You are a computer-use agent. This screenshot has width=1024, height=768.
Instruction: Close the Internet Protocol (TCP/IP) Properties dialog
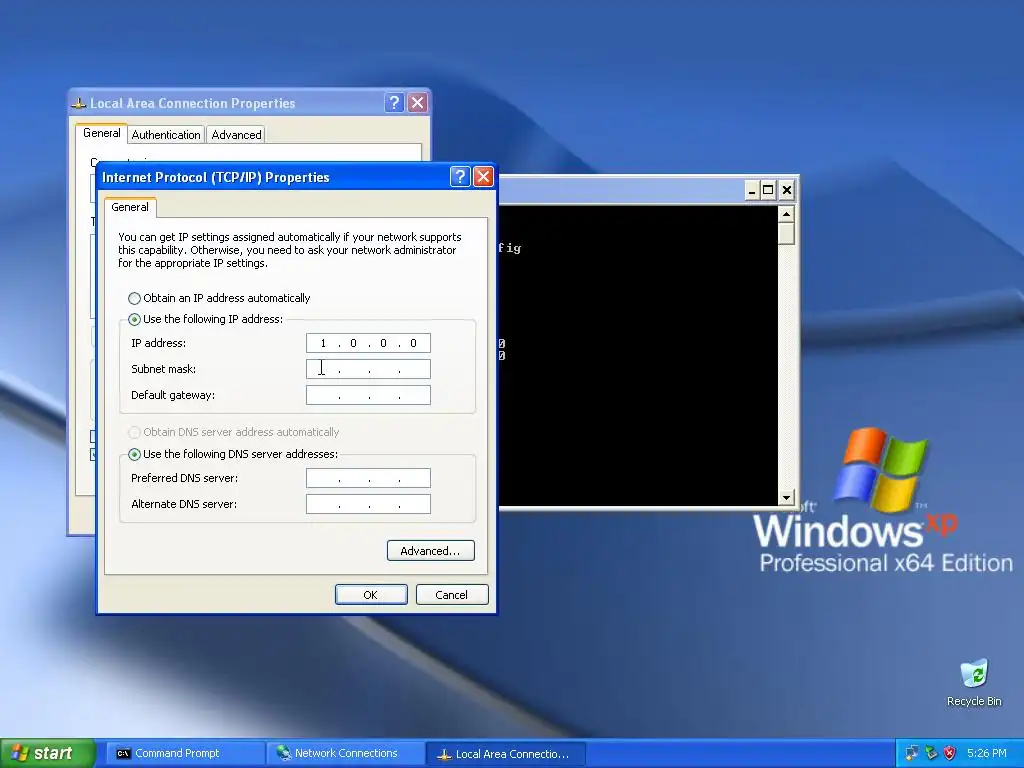click(x=483, y=176)
